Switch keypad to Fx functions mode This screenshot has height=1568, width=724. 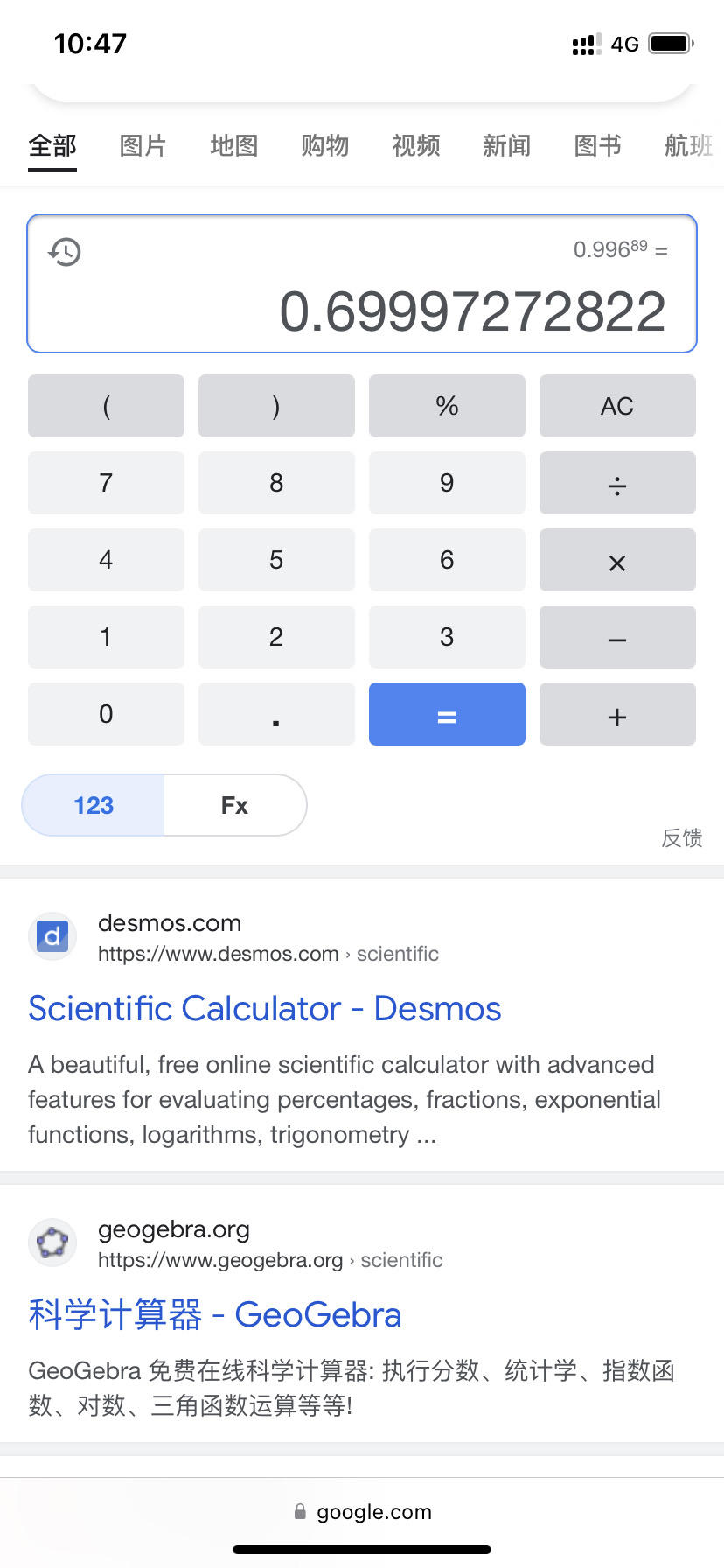click(x=234, y=805)
